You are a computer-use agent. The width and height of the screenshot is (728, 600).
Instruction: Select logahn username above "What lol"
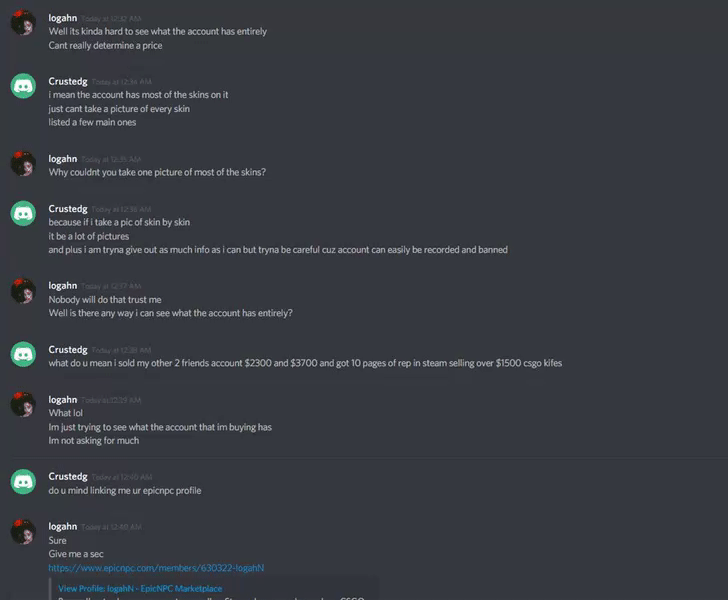pos(63,400)
